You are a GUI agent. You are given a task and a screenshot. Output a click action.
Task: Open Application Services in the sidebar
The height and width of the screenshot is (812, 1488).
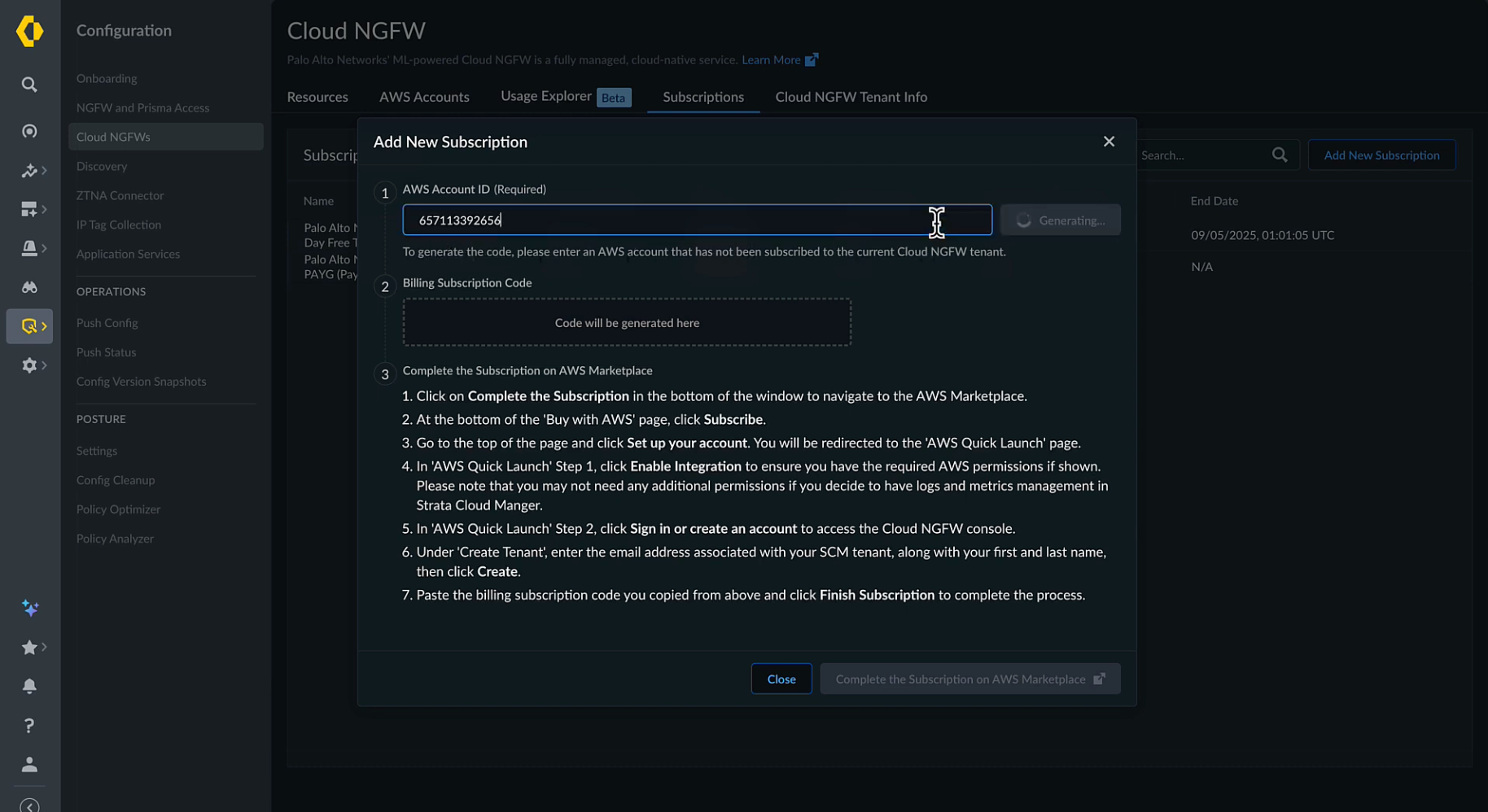coord(129,255)
